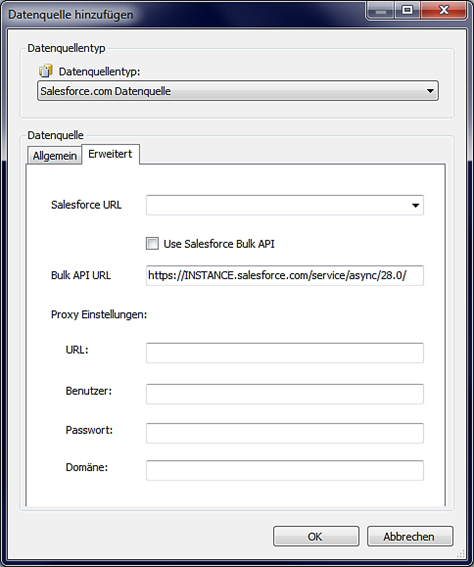Click the Abbrechen button

pos(410,537)
